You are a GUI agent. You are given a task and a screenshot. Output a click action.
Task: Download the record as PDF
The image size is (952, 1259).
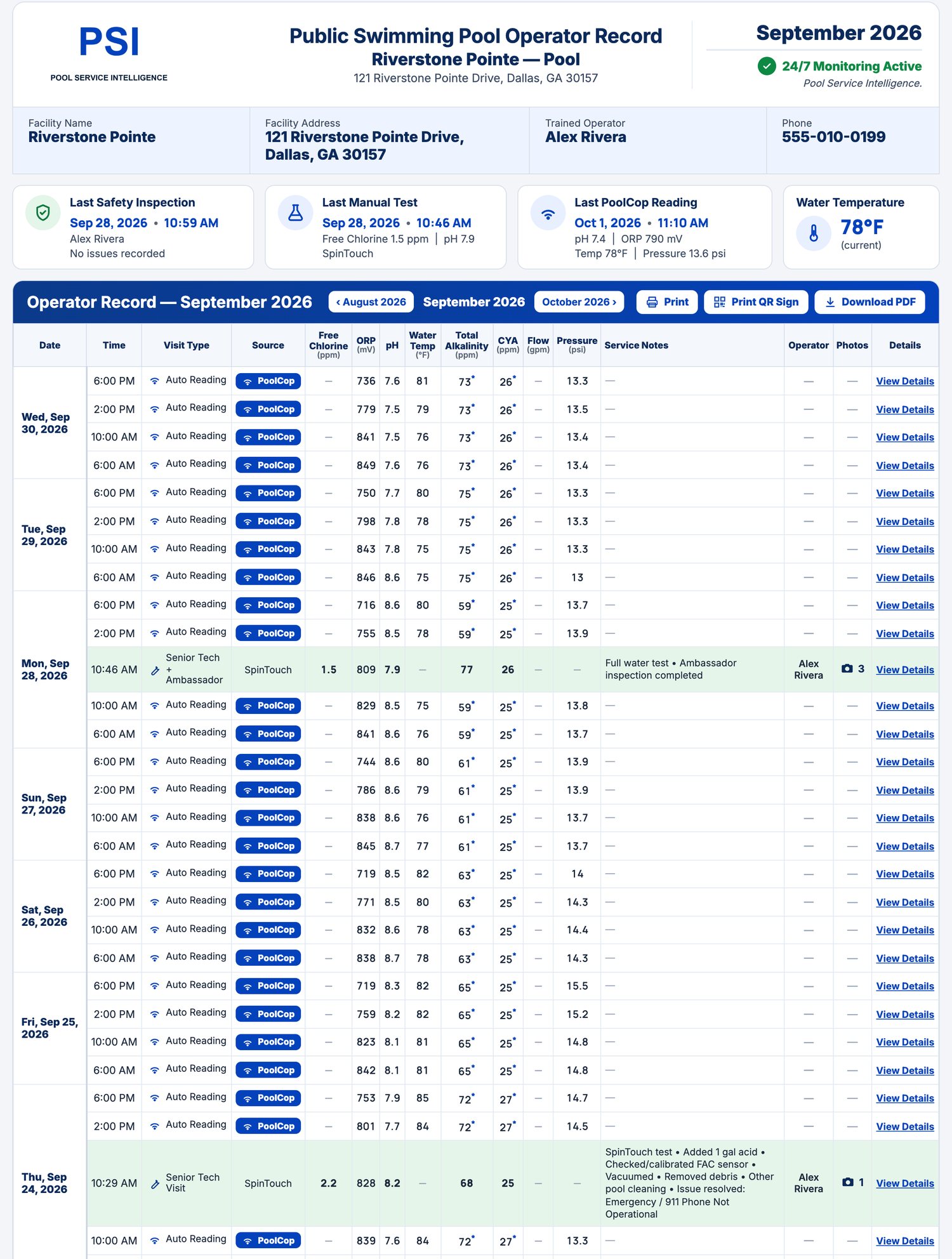click(869, 302)
